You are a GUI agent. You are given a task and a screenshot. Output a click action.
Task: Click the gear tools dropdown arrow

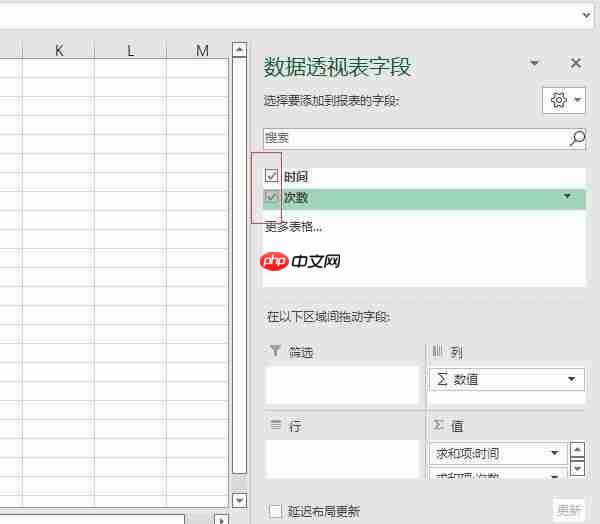577,100
